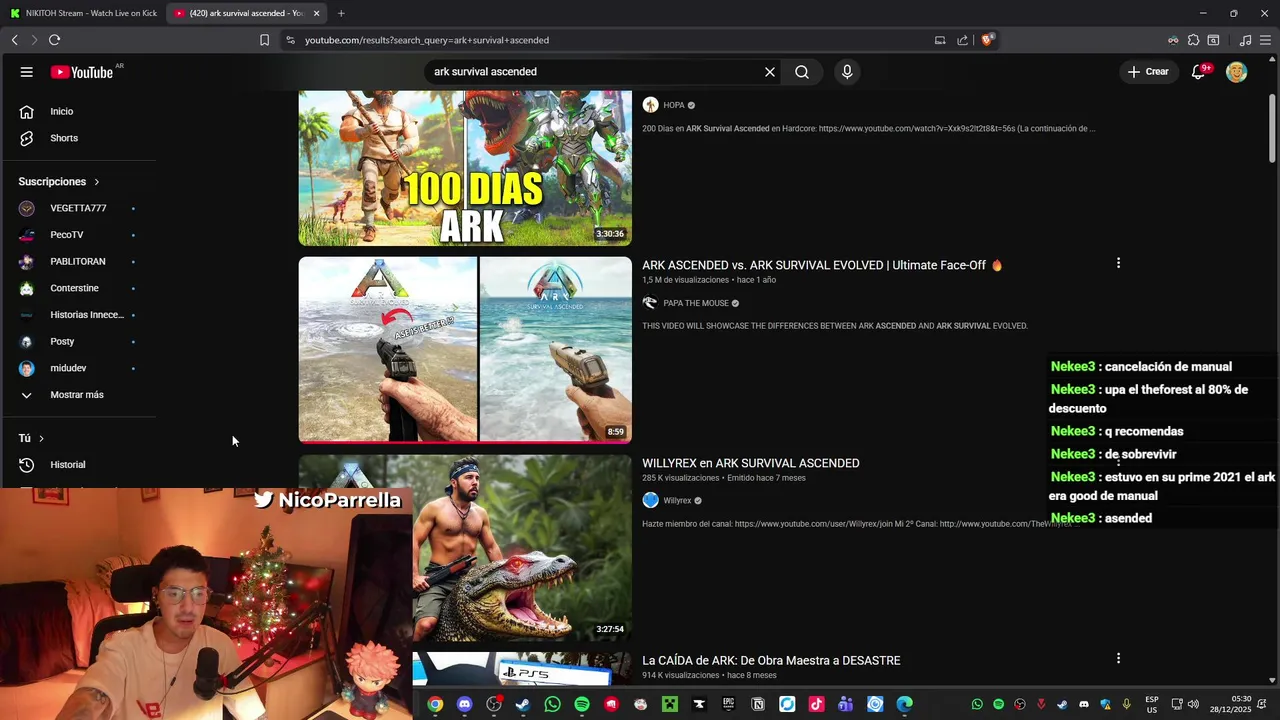The width and height of the screenshot is (1280, 720).
Task: Launch Minecraft from the taskbar
Action: (670, 704)
